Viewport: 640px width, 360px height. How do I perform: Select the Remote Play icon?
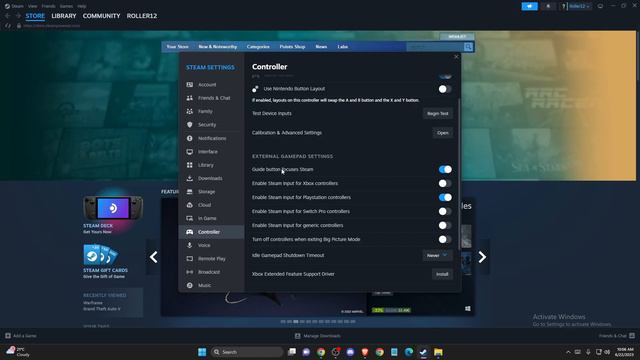190,259
